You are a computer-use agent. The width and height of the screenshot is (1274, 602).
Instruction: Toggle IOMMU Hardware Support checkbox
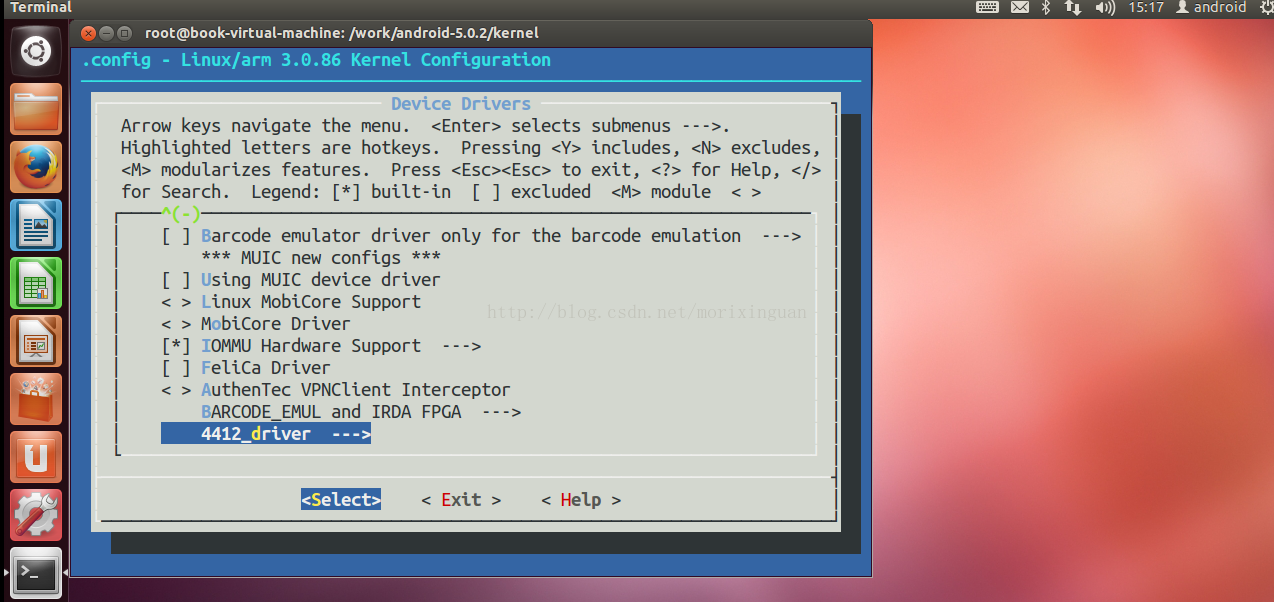point(176,346)
